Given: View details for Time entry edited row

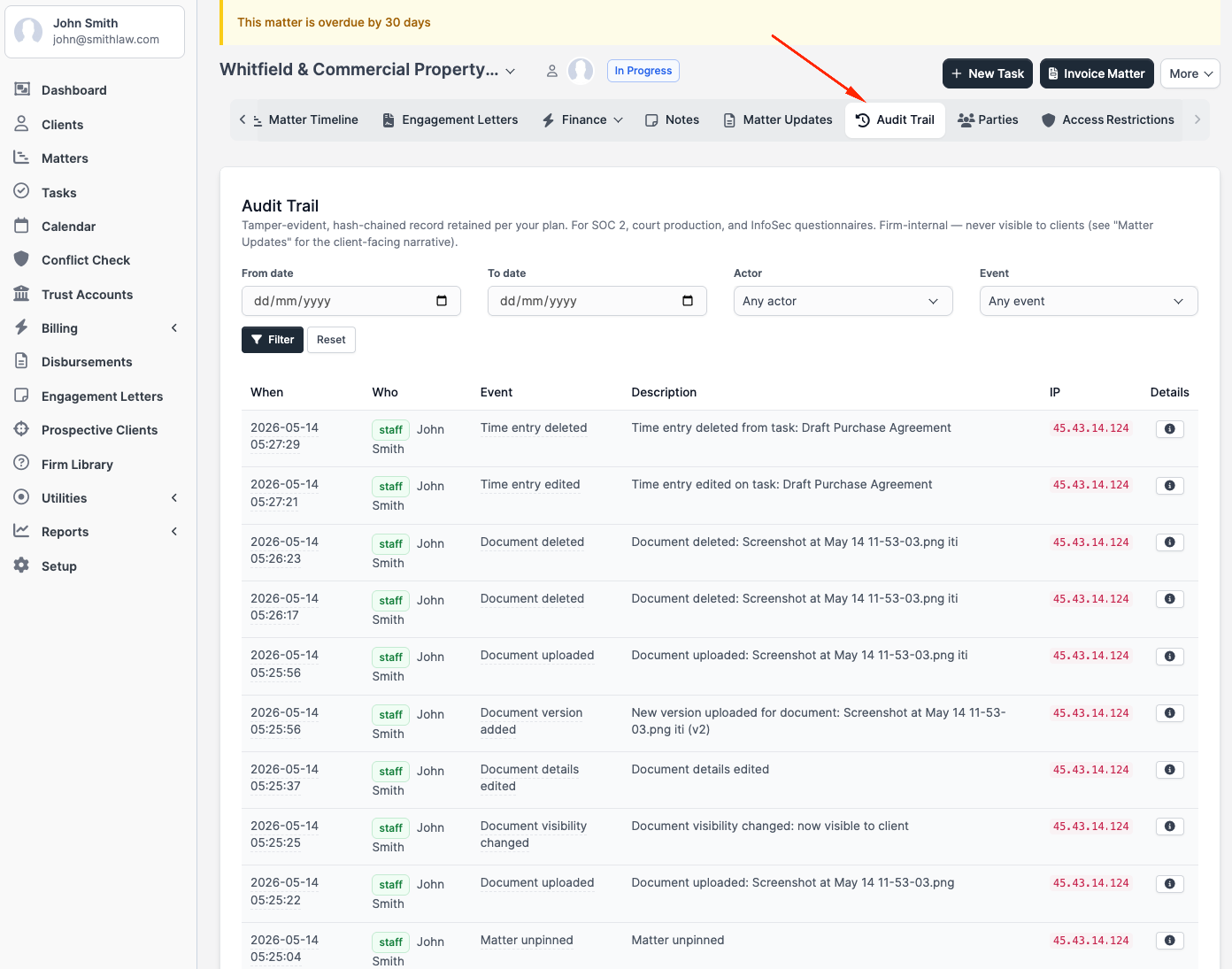Looking at the screenshot, I should click(x=1169, y=485).
